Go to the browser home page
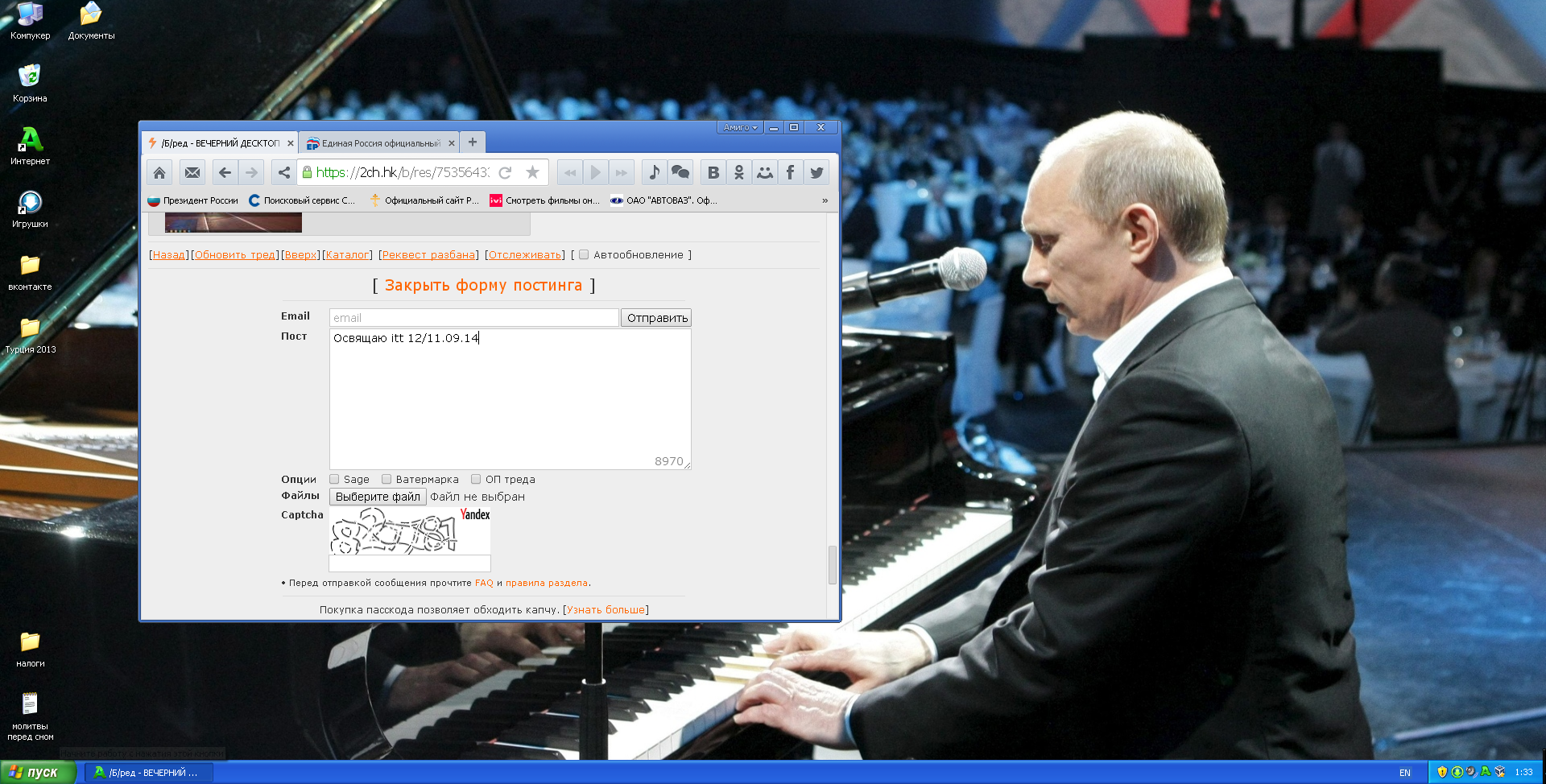 [159, 172]
